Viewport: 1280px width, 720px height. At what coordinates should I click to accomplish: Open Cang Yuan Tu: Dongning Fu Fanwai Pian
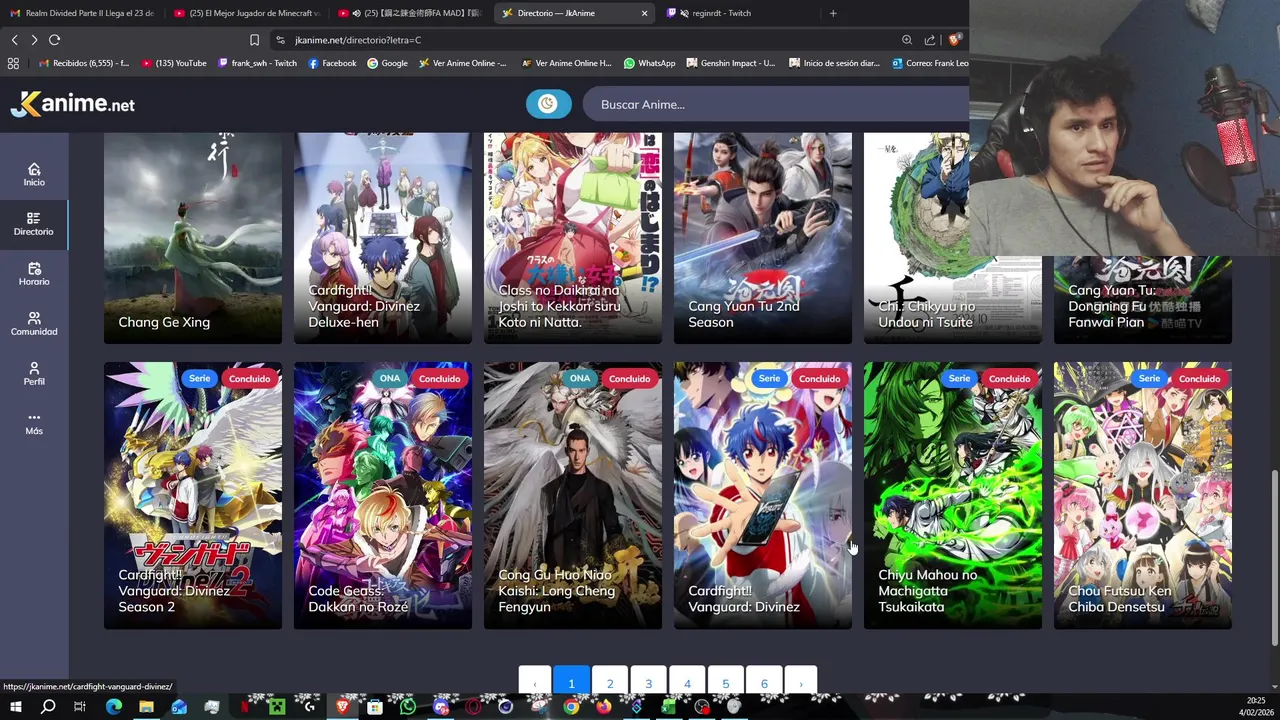point(1143,300)
